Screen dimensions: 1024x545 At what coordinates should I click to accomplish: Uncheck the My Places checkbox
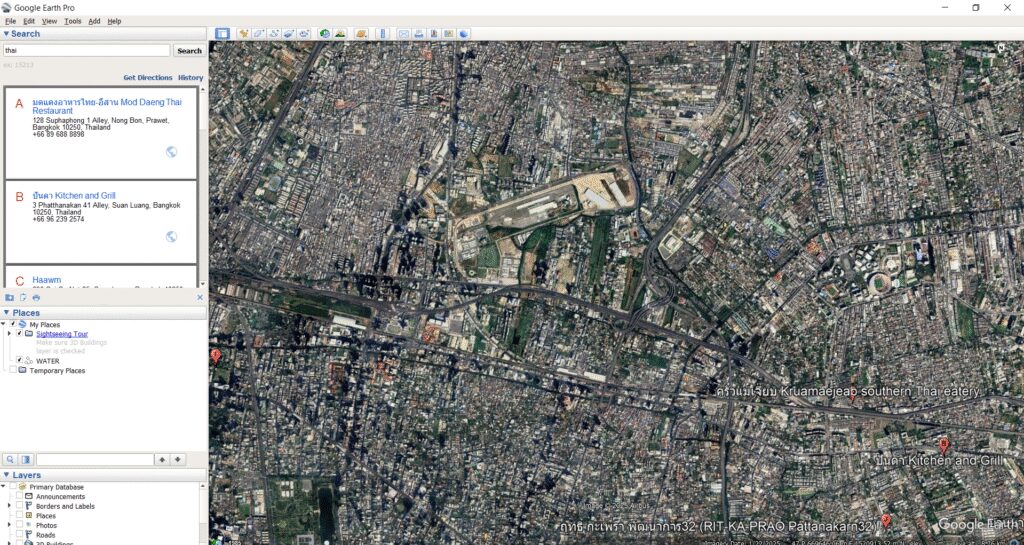pos(13,324)
